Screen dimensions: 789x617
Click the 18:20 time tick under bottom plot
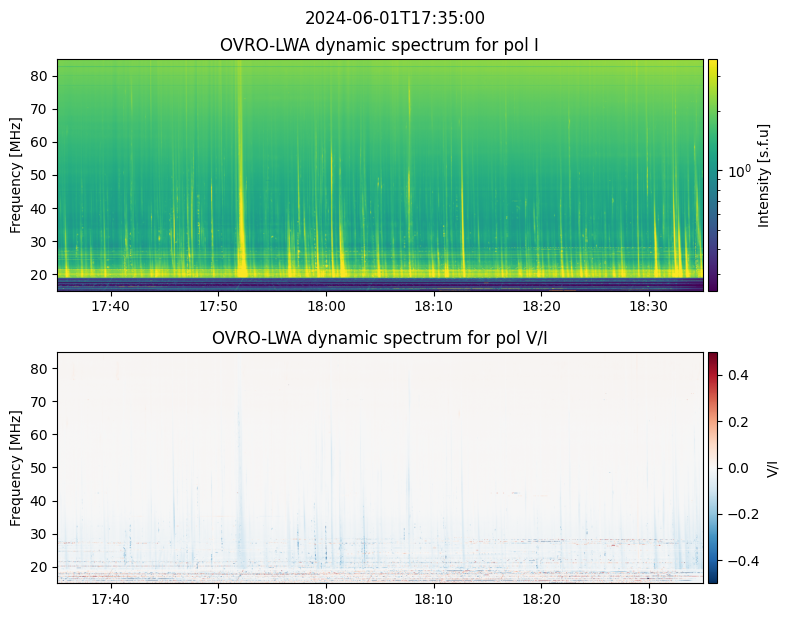(x=541, y=599)
